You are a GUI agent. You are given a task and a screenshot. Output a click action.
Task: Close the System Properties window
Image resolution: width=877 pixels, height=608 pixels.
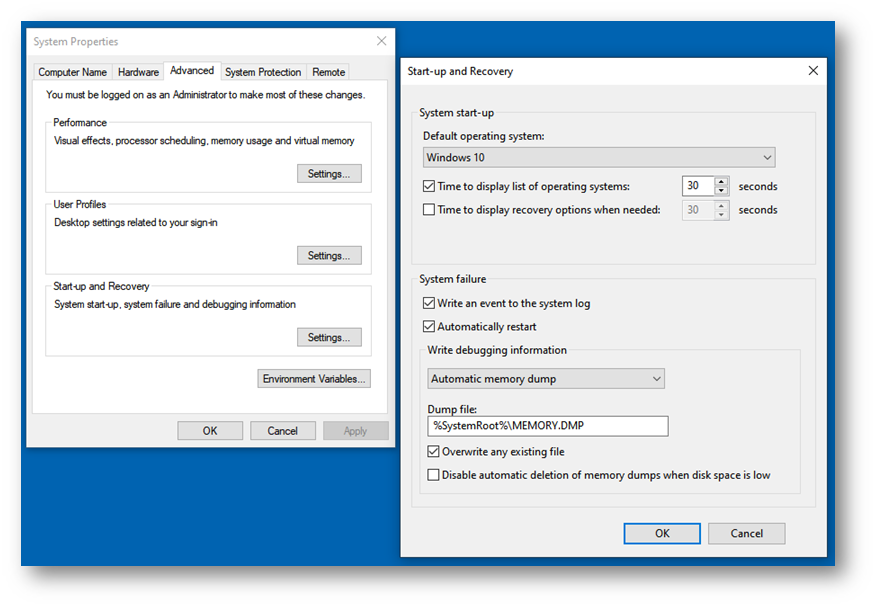(x=381, y=41)
